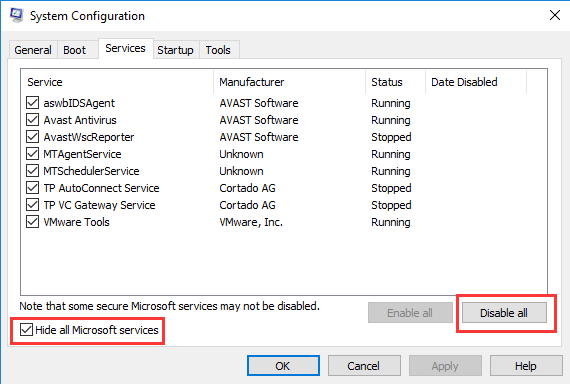570x384 pixels.
Task: Click the Apply button
Action: pyautogui.click(x=445, y=365)
